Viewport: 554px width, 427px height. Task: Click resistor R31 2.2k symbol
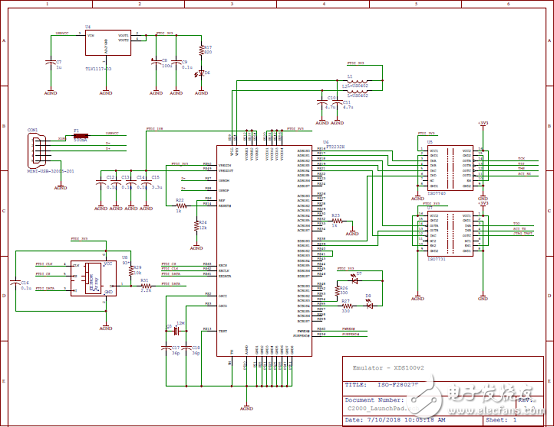pyautogui.click(x=146, y=286)
